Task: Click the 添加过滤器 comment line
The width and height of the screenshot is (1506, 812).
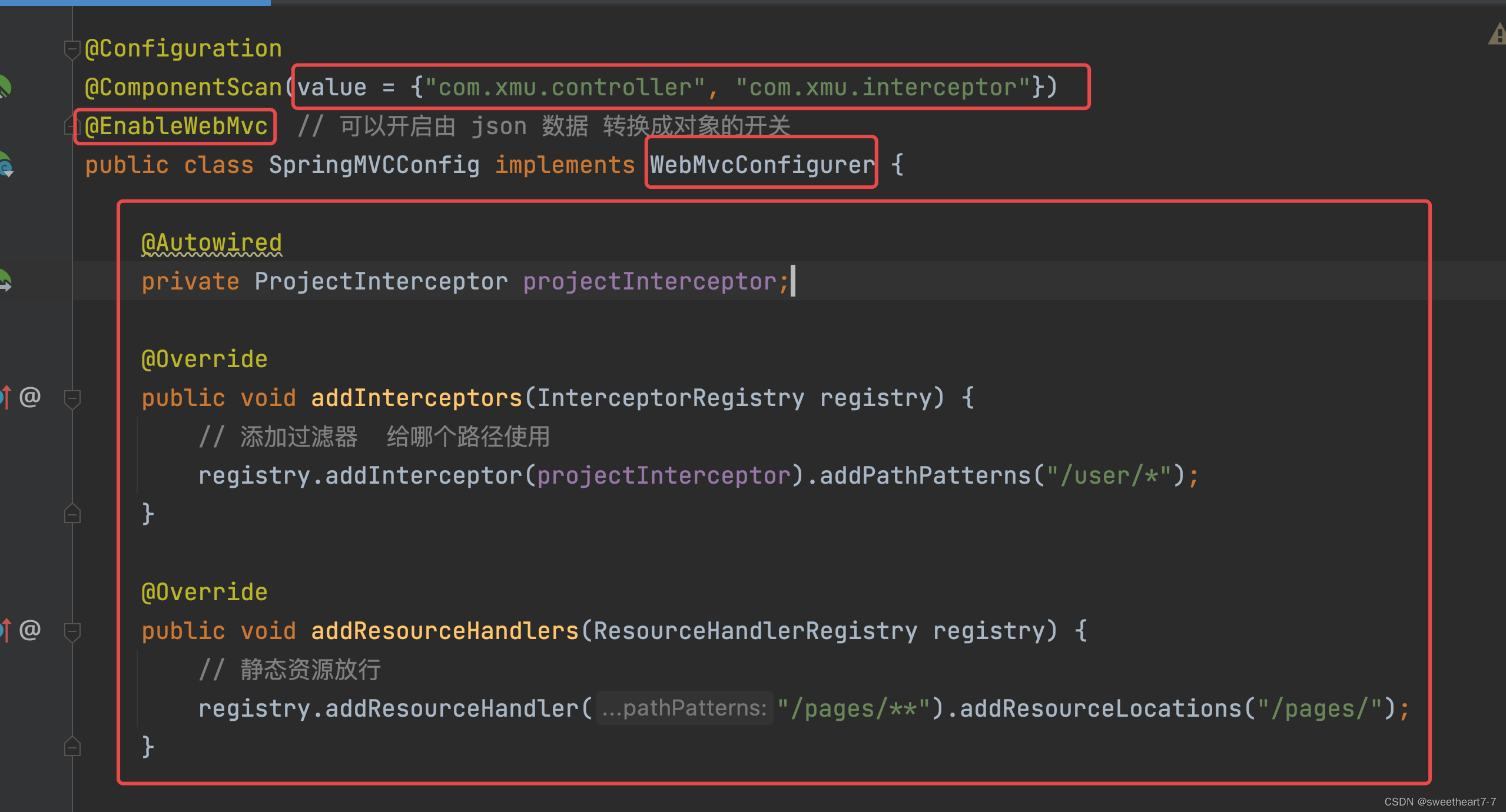Action: [x=374, y=437]
